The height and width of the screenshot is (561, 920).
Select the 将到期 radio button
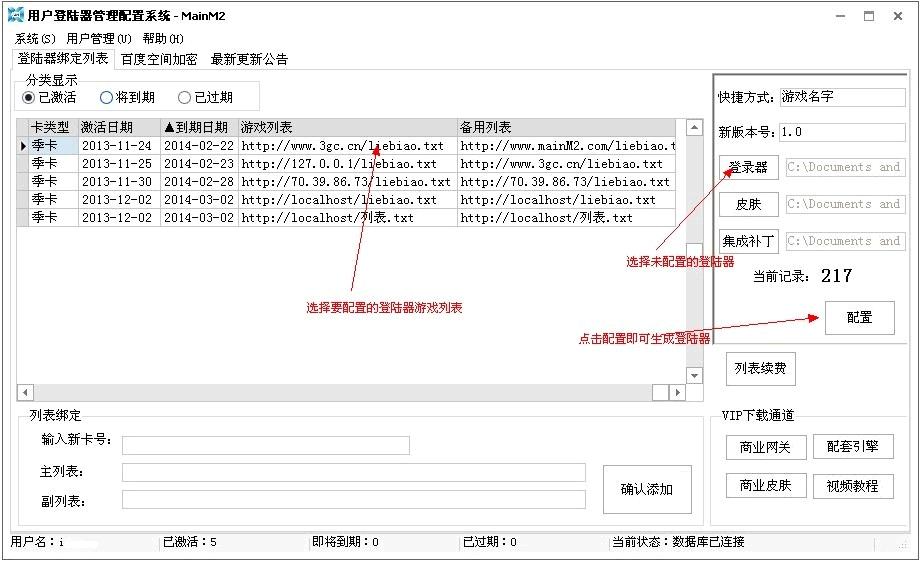pyautogui.click(x=107, y=98)
